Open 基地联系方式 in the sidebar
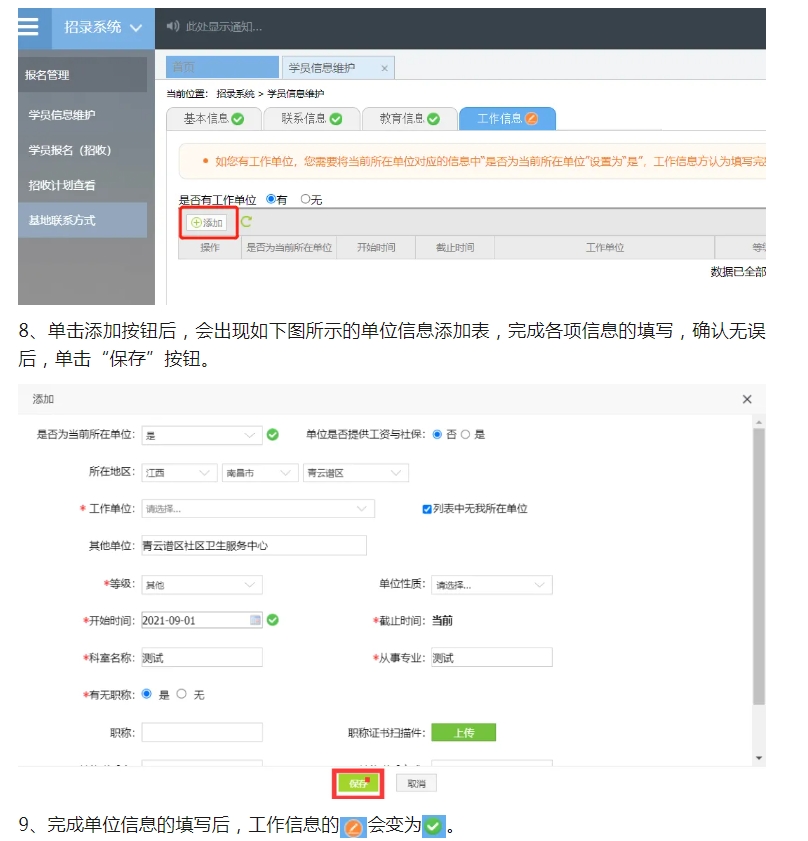The height and width of the screenshot is (841, 808). (62, 220)
